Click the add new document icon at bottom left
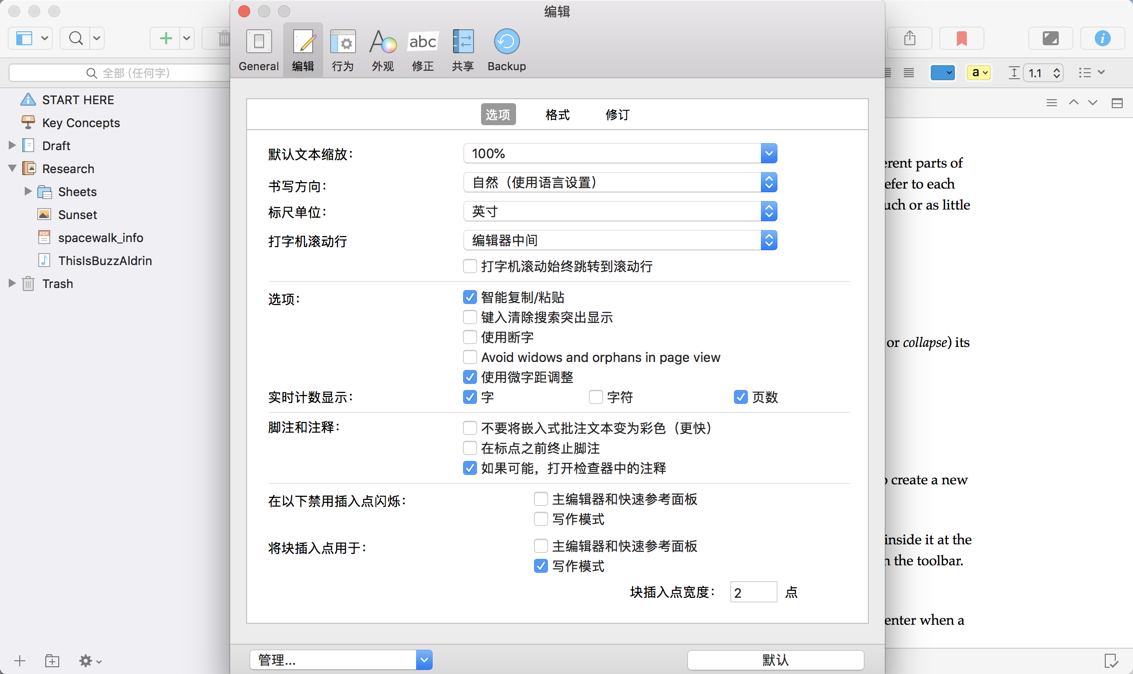This screenshot has height=674, width=1133. pyautogui.click(x=17, y=661)
